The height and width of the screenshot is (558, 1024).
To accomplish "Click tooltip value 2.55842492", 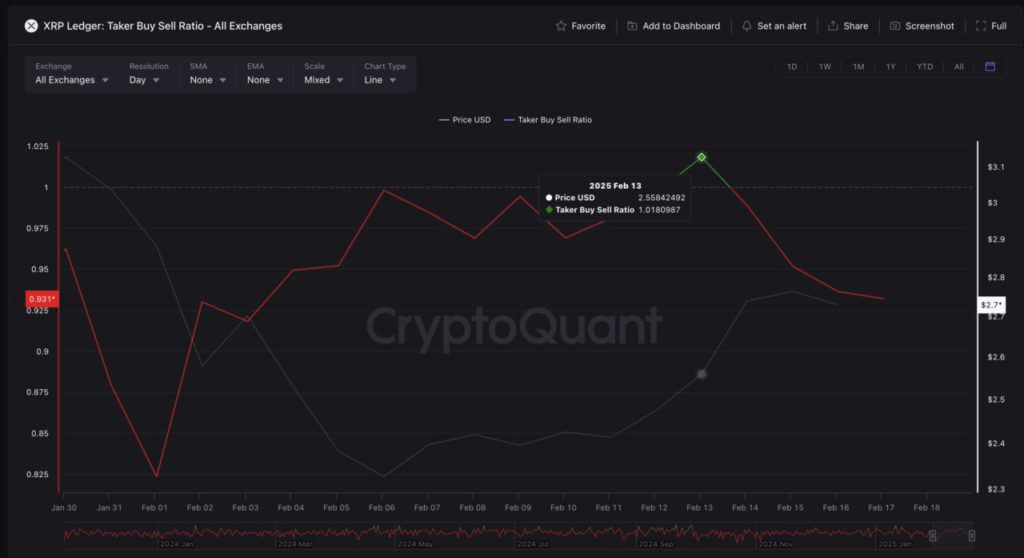I will click(x=662, y=198).
